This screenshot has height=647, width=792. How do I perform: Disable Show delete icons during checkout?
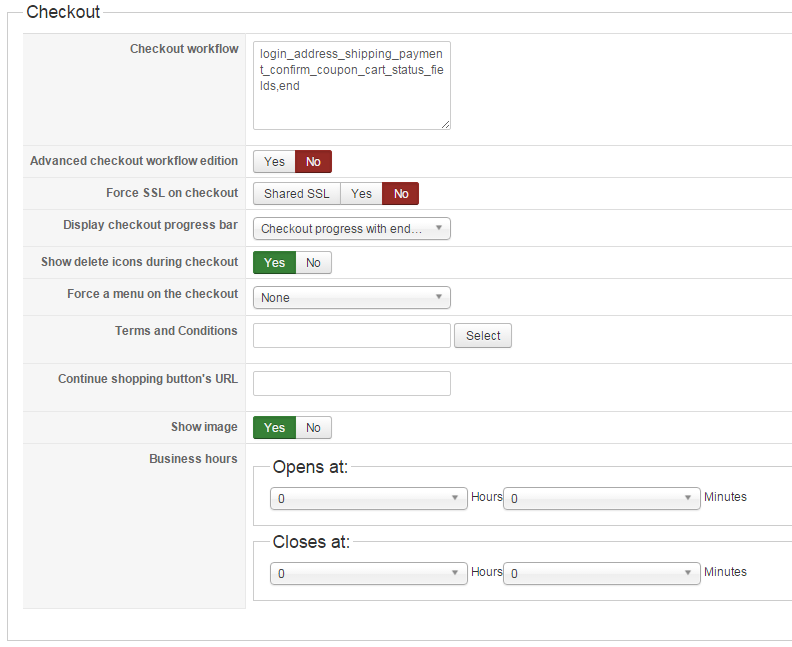313,263
